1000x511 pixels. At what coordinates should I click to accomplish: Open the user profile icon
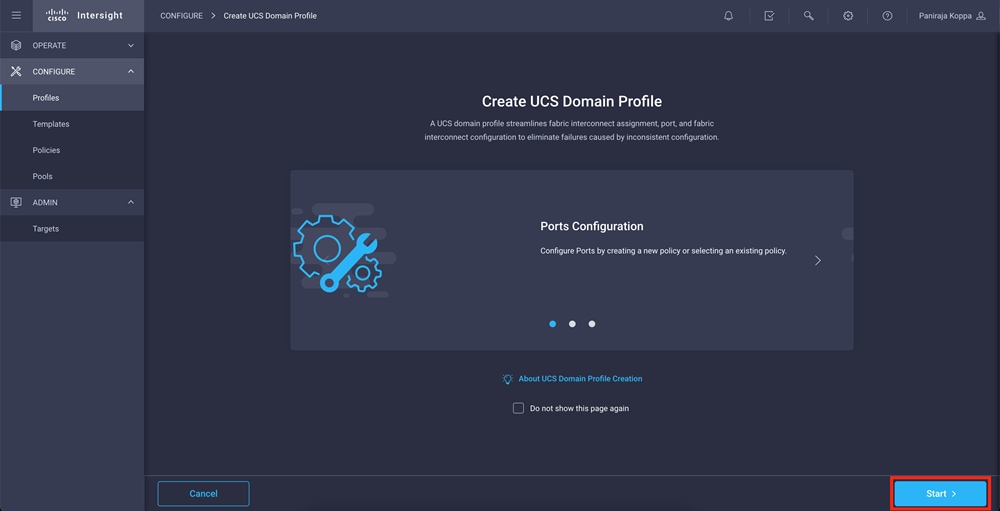pyautogui.click(x=981, y=16)
